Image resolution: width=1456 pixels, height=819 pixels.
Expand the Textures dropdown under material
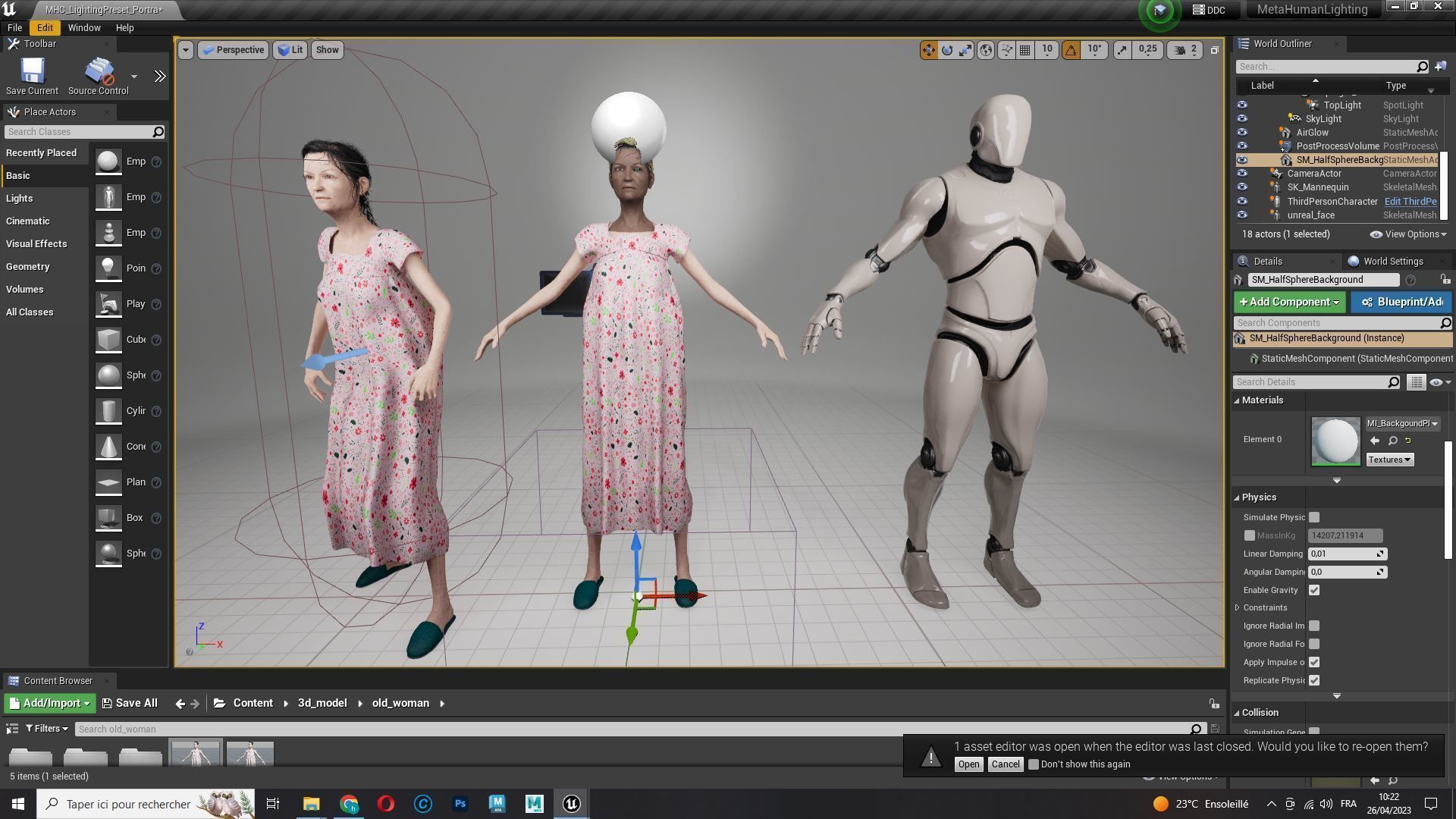[1389, 460]
